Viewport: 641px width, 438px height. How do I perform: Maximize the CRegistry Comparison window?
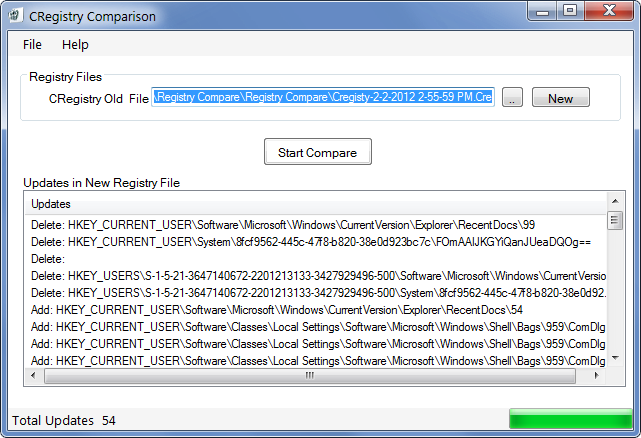(570, 11)
